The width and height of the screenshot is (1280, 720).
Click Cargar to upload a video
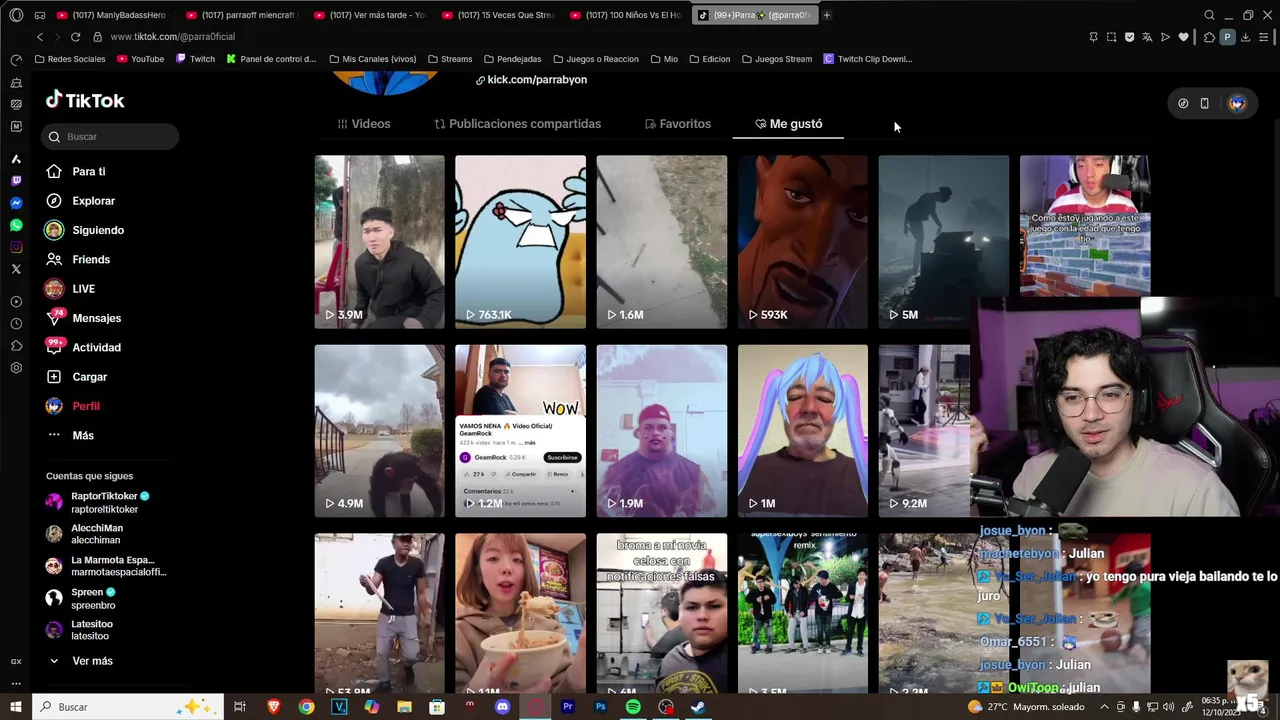coord(76,377)
